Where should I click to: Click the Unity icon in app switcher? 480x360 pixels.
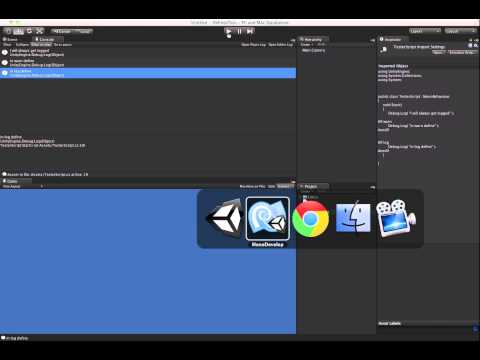pos(225,218)
